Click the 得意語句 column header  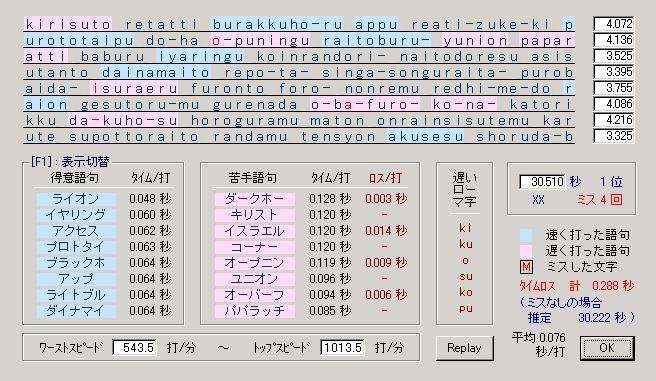click(75, 178)
